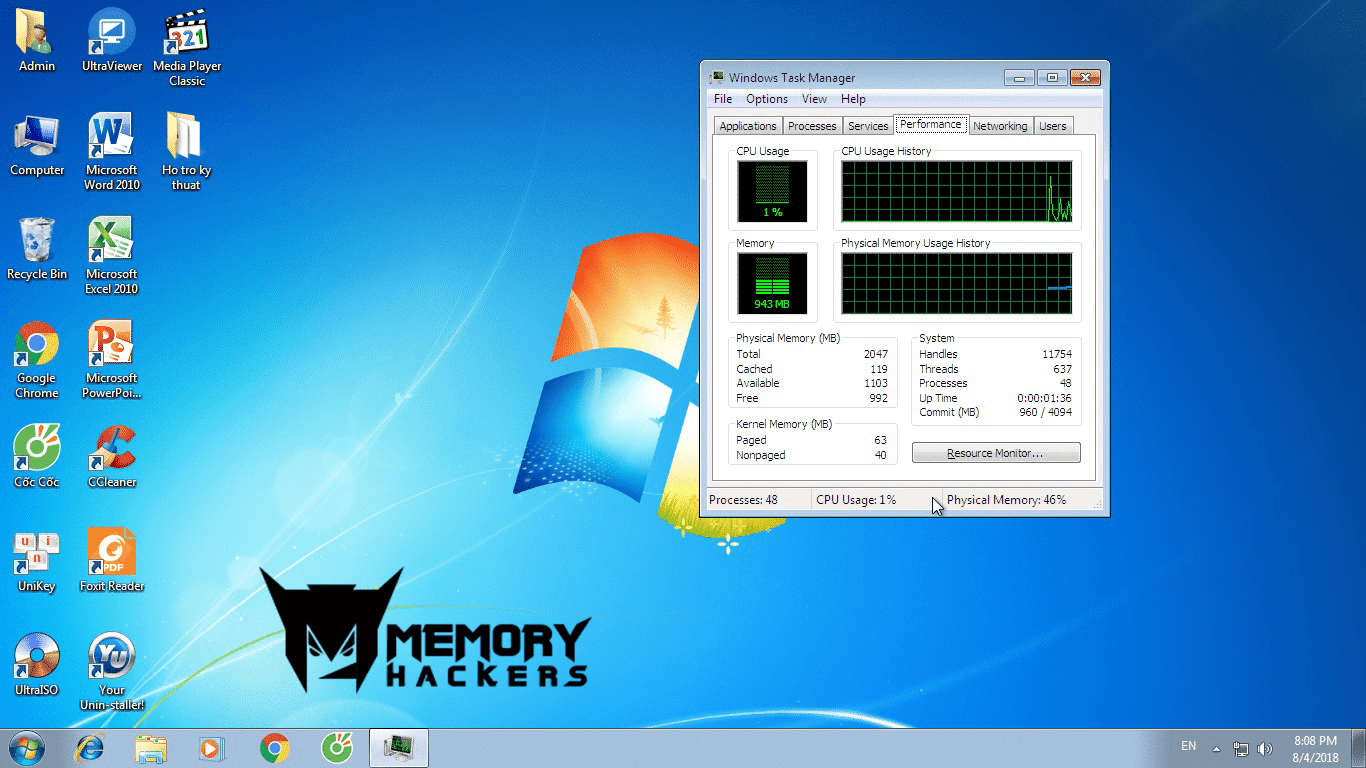Screen dimensions: 1366x768
Task: Launch the media player taskbar icon
Action: coord(212,748)
